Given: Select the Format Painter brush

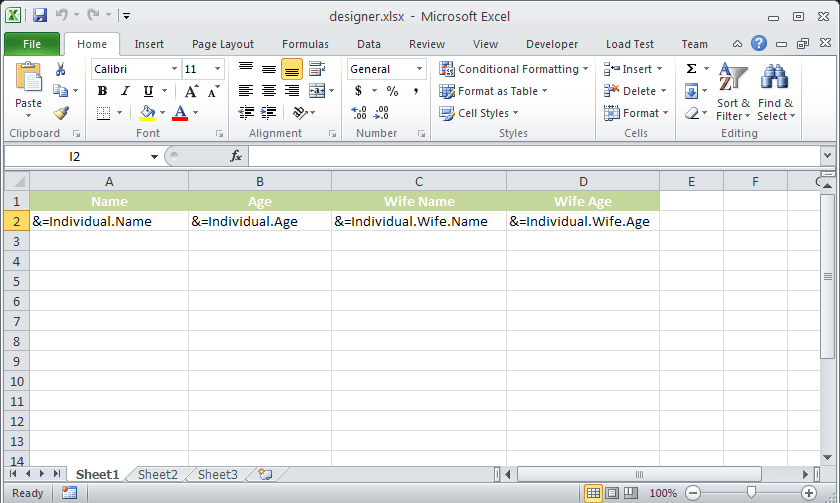Looking at the screenshot, I should coord(61,112).
